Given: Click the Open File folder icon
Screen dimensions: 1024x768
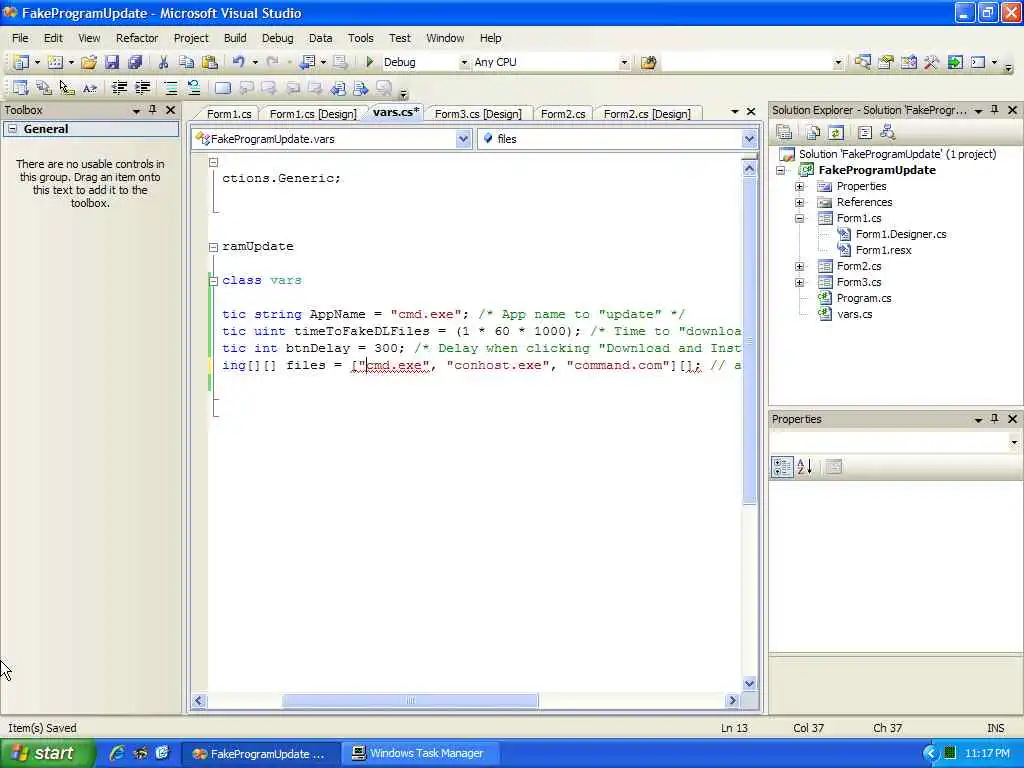Looking at the screenshot, I should tap(89, 62).
